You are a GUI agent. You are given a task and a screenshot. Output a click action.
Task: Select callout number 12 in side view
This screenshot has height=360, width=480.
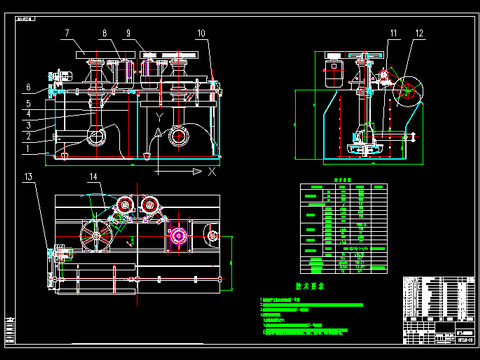coord(419,33)
